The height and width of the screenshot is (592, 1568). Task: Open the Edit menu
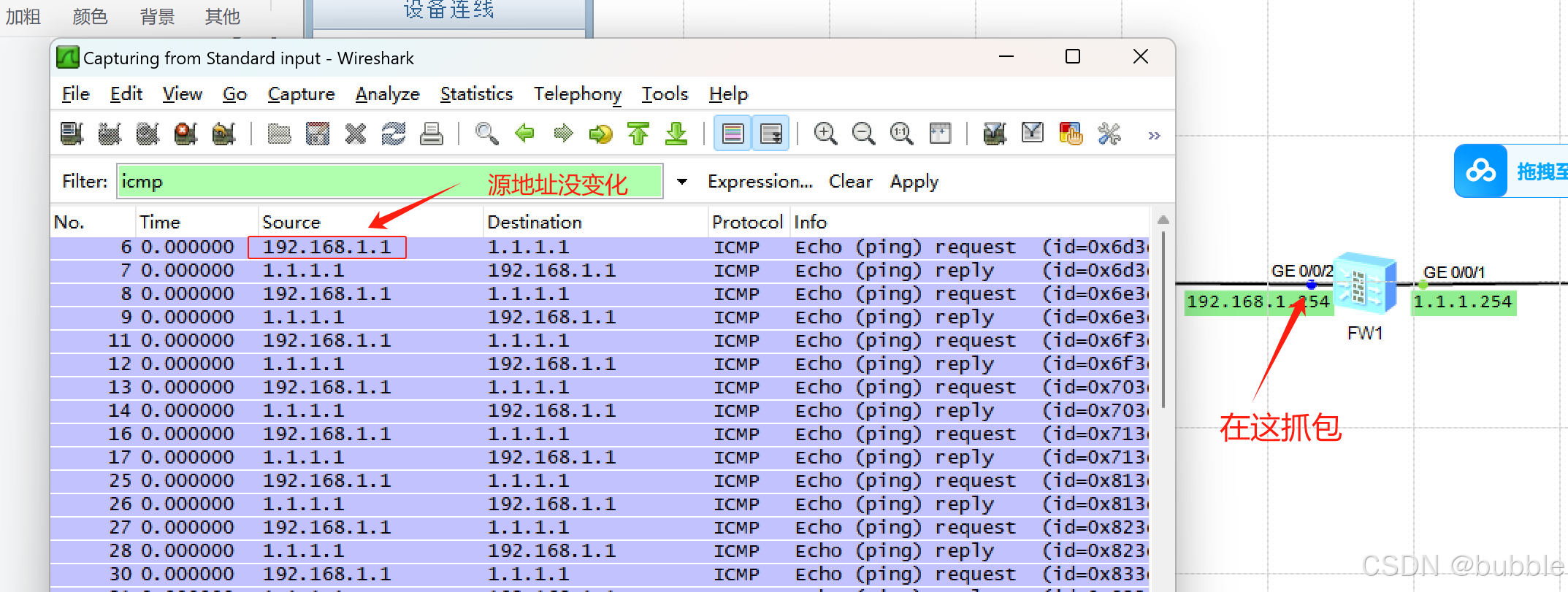[x=126, y=94]
